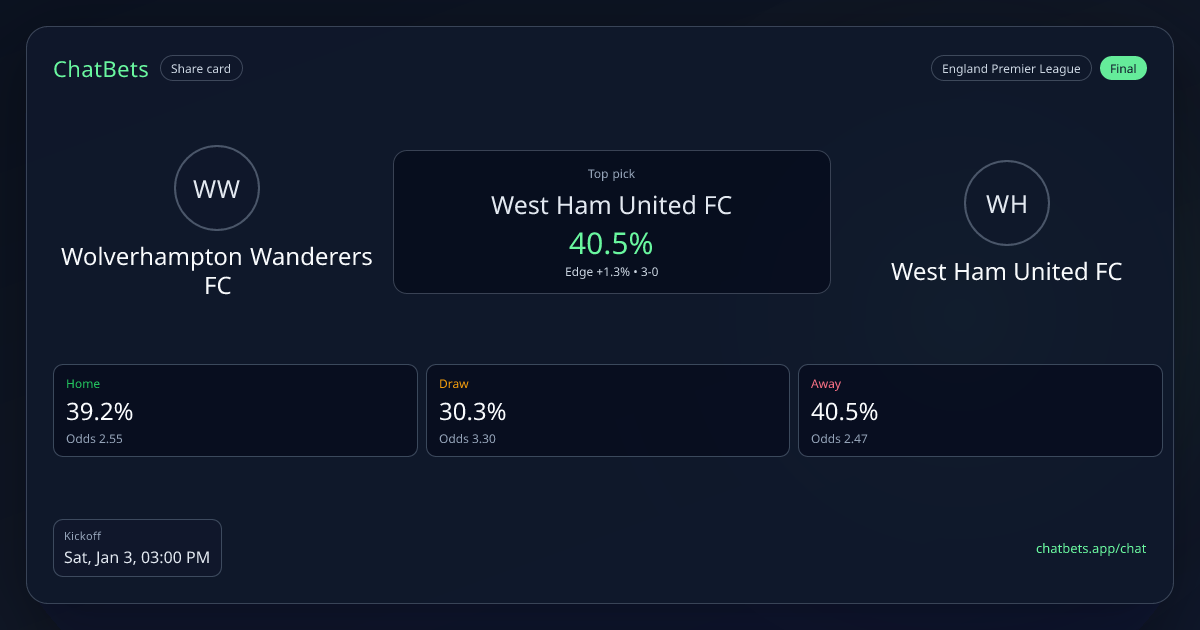Open the Top pick card
The image size is (1200, 630).
(611, 222)
